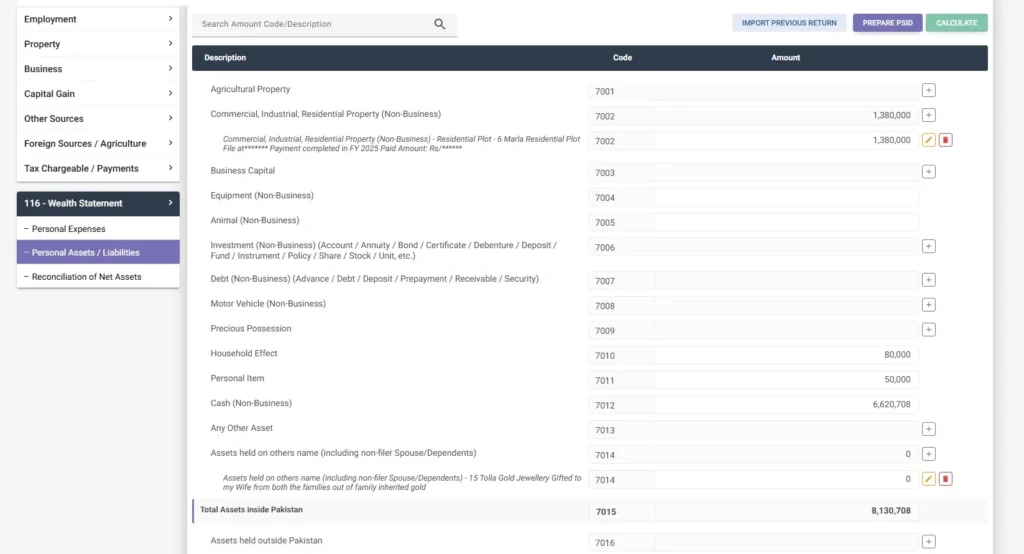The image size is (1024, 554).
Task: Click the Household Effect amount field
Action: [x=786, y=355]
